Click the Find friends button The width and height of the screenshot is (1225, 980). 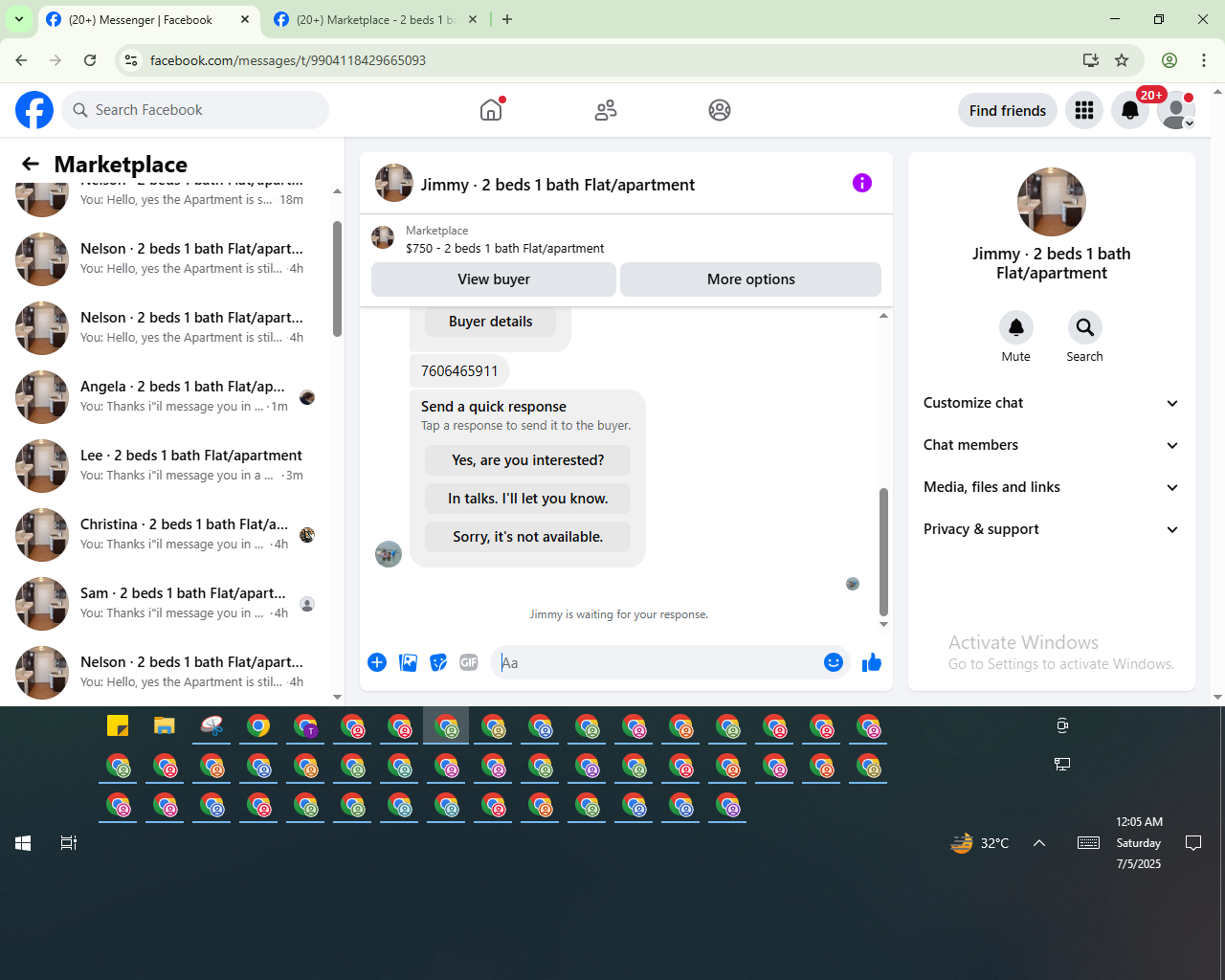pos(1008,110)
